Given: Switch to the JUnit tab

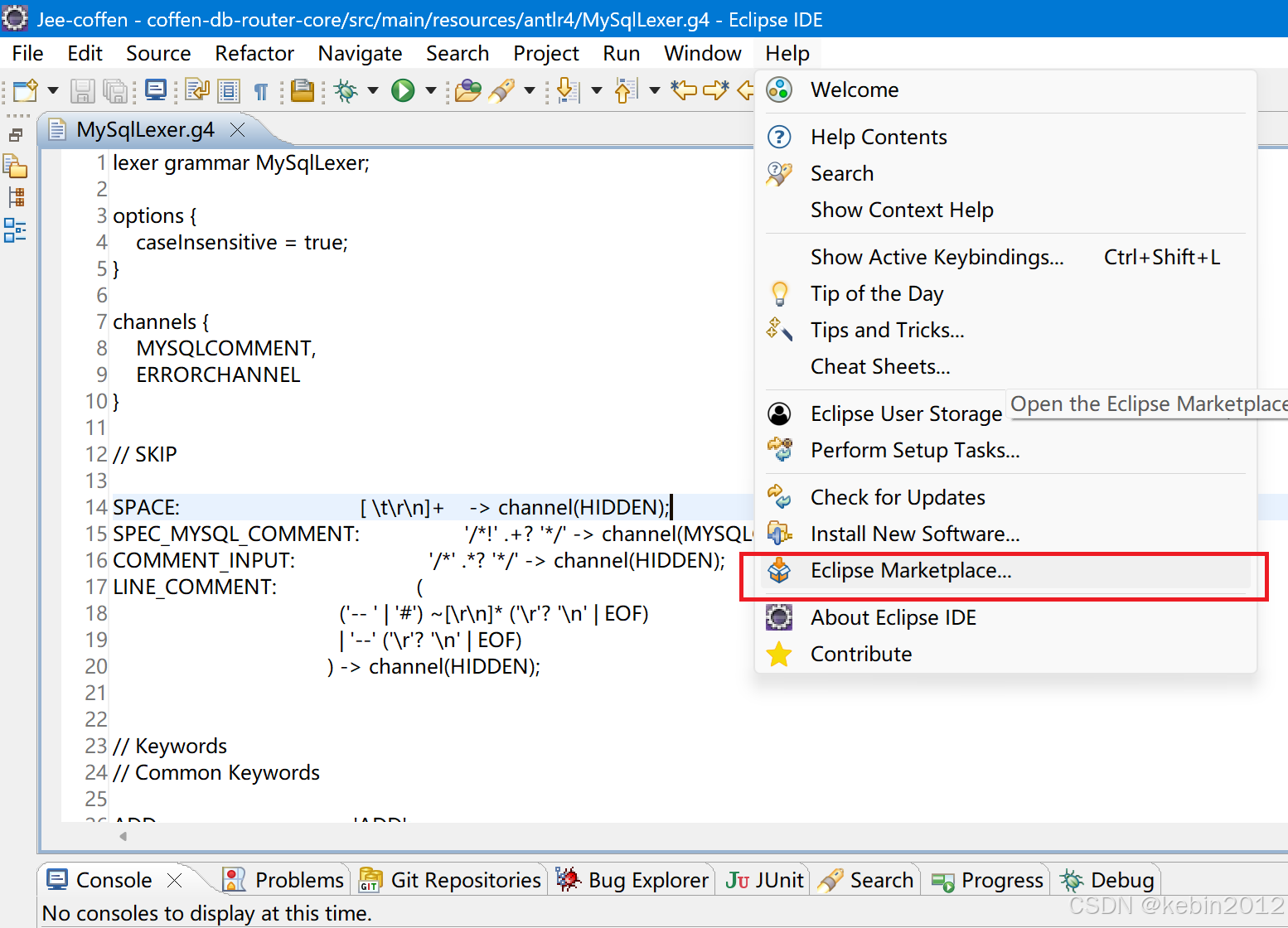Looking at the screenshot, I should [x=764, y=880].
